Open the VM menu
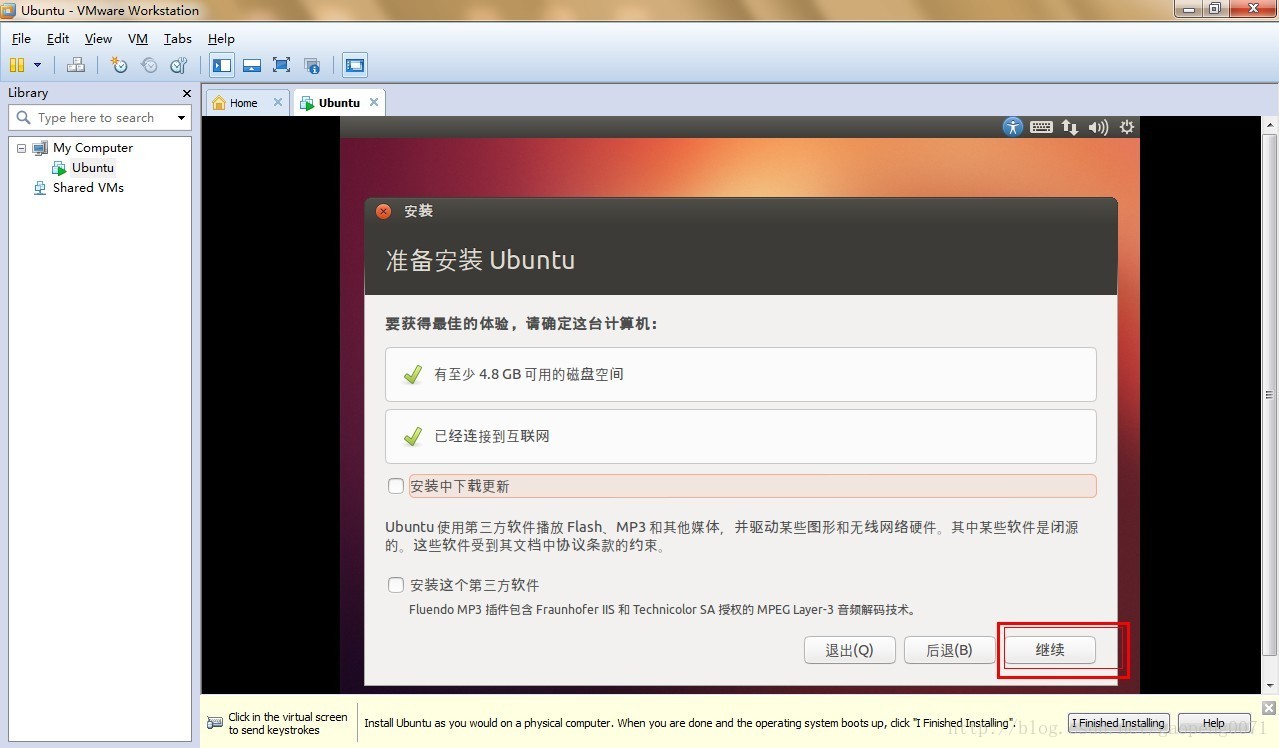Image resolution: width=1279 pixels, height=748 pixels. 138,38
